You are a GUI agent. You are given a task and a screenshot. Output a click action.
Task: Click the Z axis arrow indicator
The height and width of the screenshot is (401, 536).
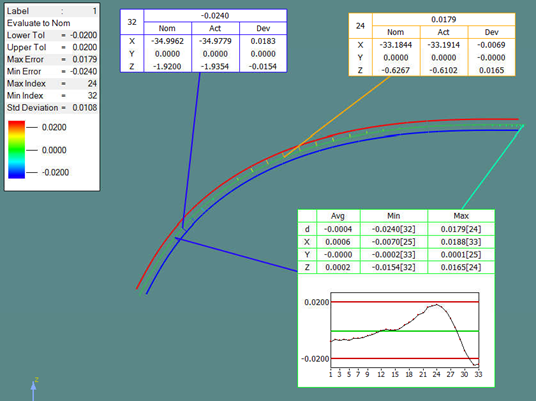pos(34,389)
